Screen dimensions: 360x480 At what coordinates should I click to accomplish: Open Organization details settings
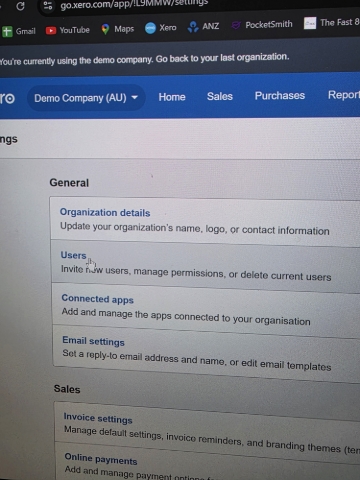pyautogui.click(x=105, y=212)
